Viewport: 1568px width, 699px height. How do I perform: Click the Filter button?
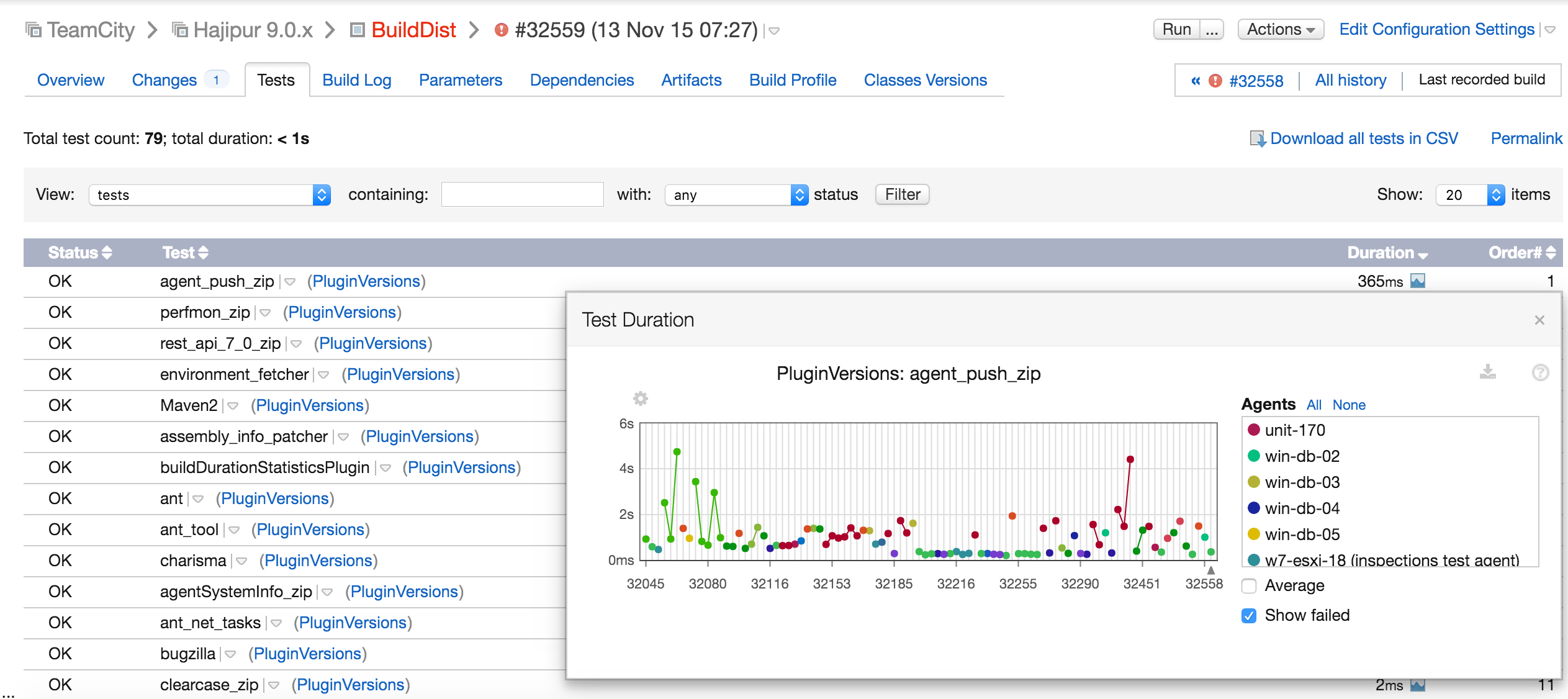(x=902, y=194)
